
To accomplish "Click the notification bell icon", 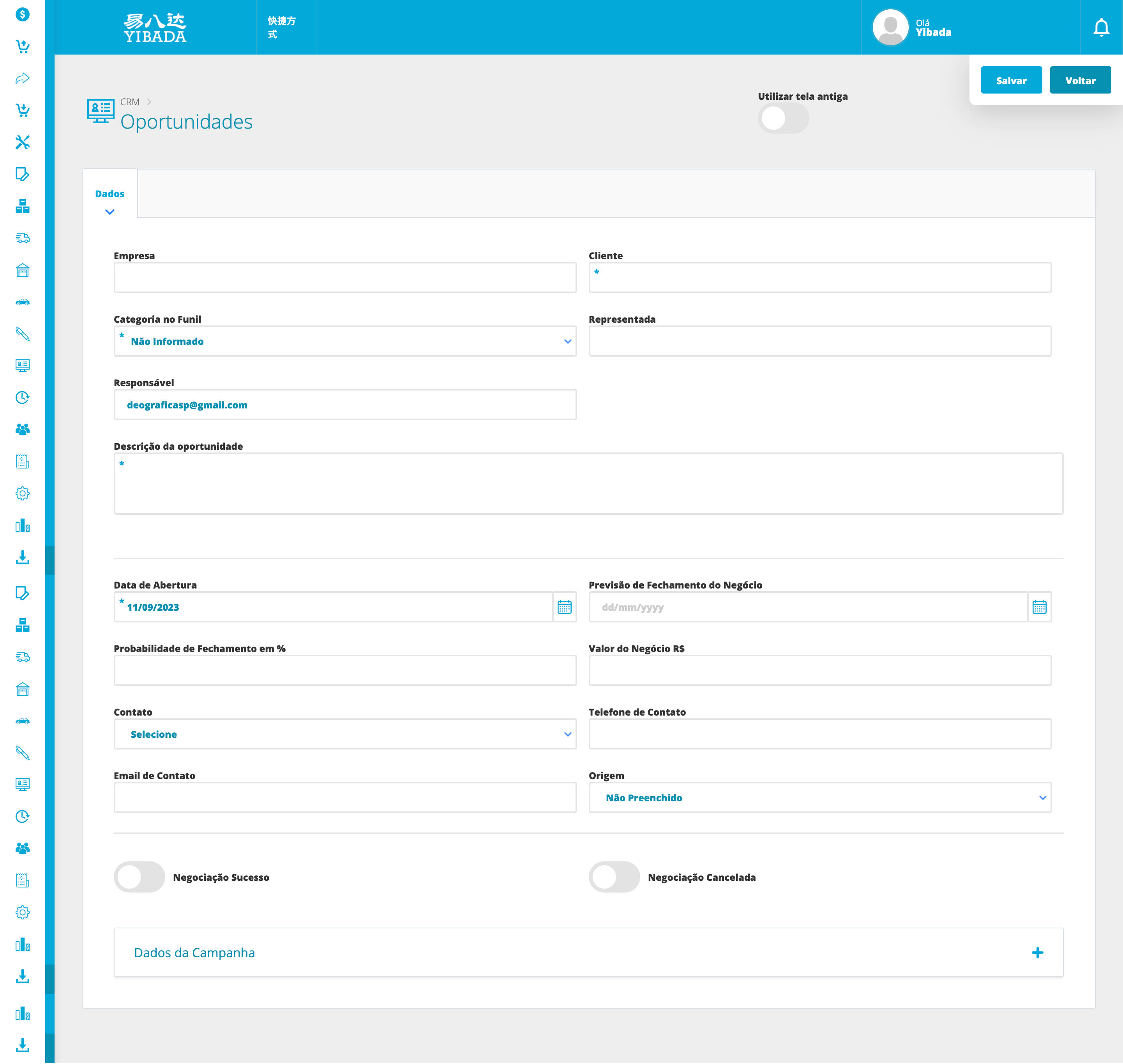I will pyautogui.click(x=1101, y=27).
